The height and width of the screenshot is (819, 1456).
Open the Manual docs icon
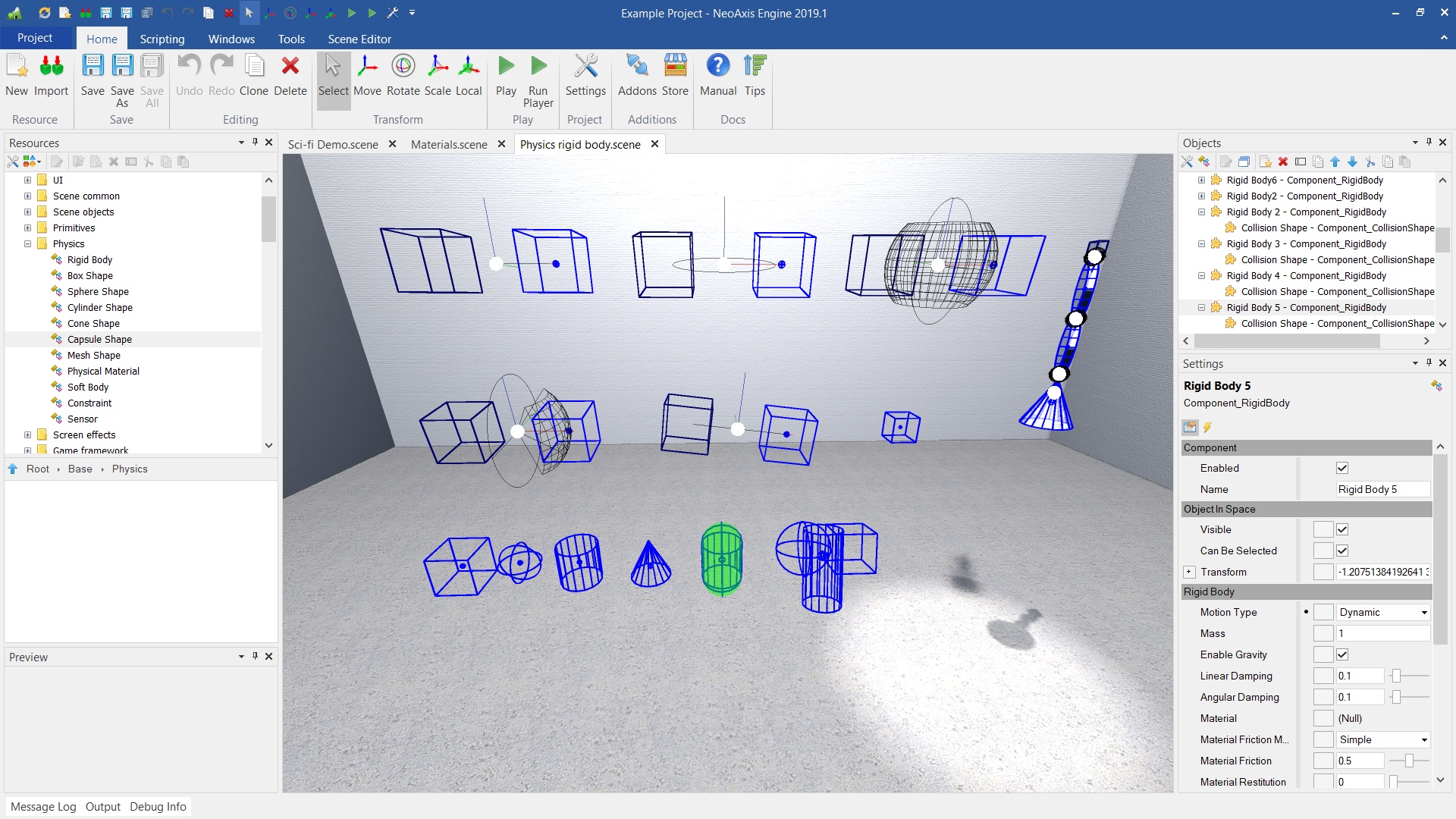(717, 75)
